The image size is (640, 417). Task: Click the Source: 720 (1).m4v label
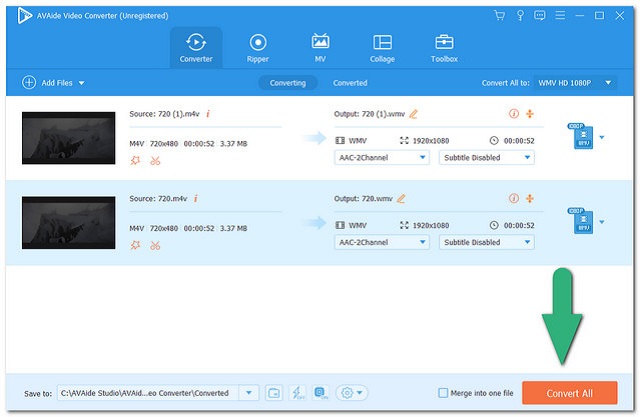click(164, 114)
